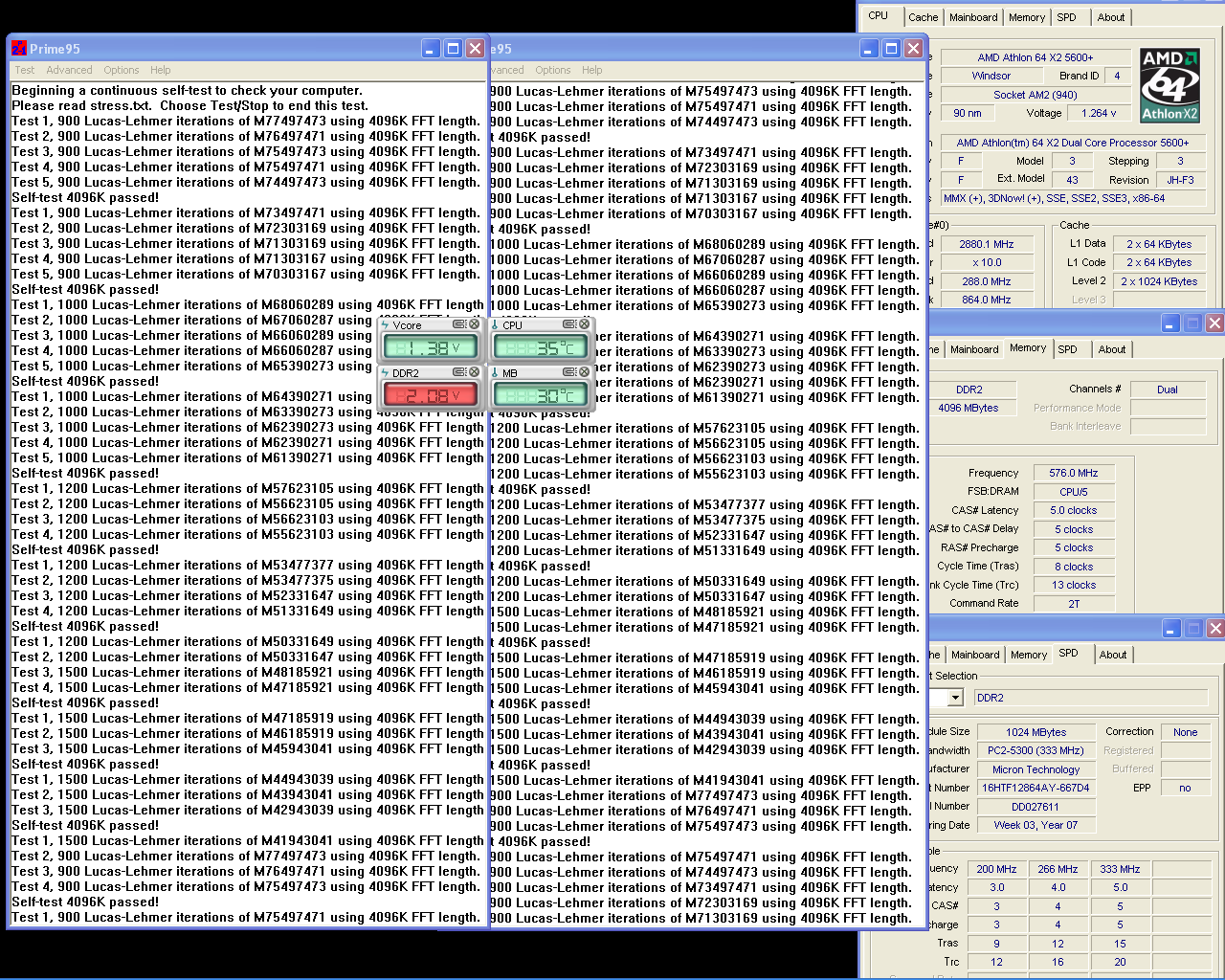1225x980 pixels.
Task: Click the 'AMD Athlon 64 X2 5600+' name field
Action: 1036,57
